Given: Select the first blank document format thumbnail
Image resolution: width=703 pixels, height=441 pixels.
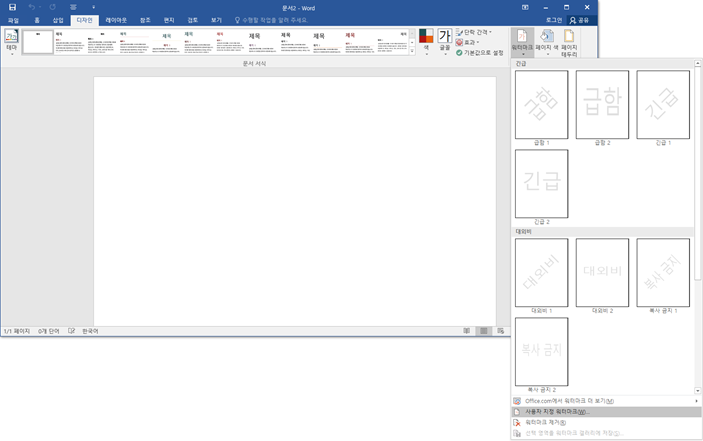Looking at the screenshot, I should 38,42.
